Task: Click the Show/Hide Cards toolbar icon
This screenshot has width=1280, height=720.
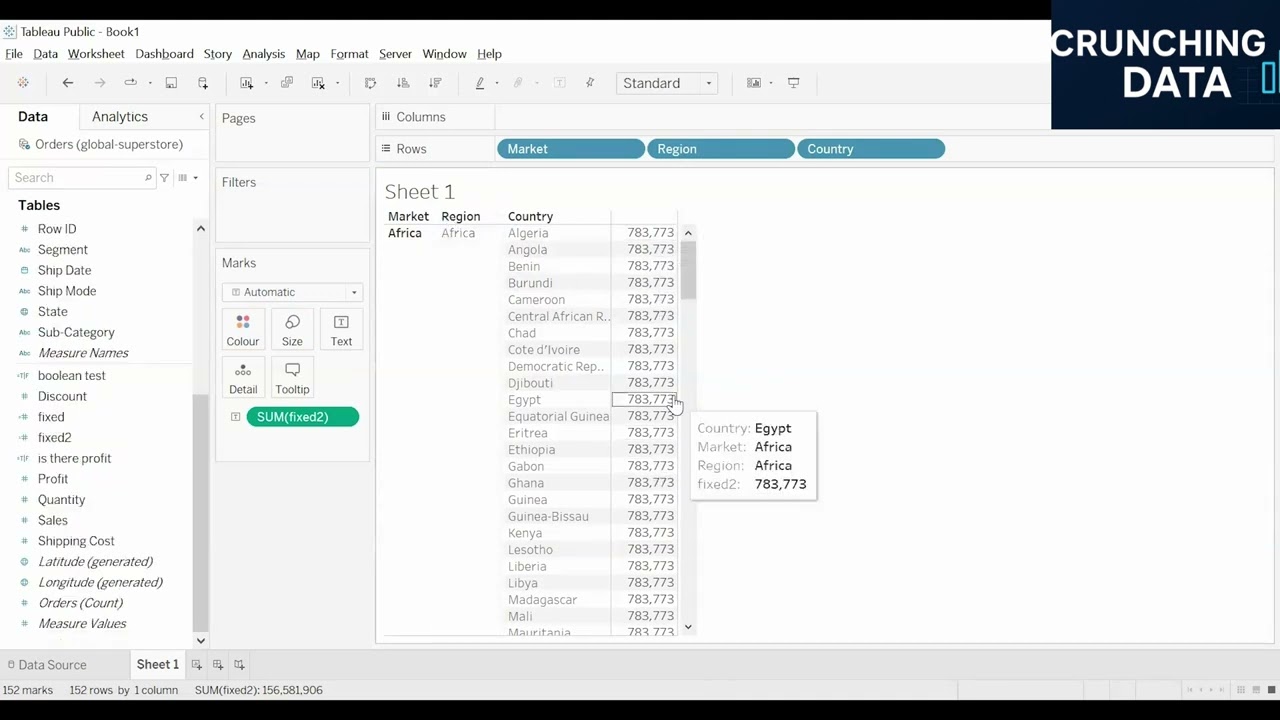Action: point(754,83)
